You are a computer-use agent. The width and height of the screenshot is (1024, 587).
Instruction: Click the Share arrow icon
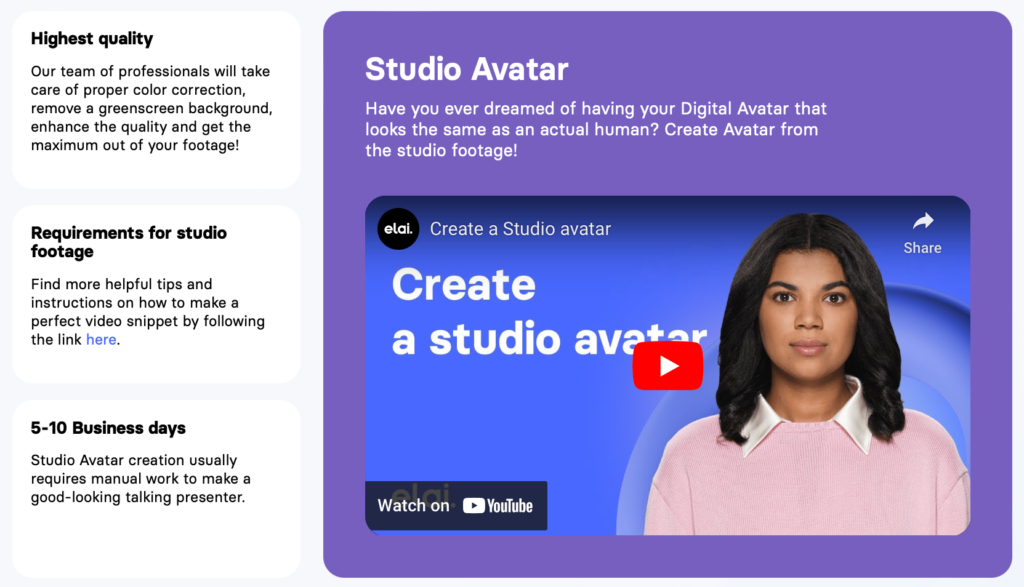(923, 222)
